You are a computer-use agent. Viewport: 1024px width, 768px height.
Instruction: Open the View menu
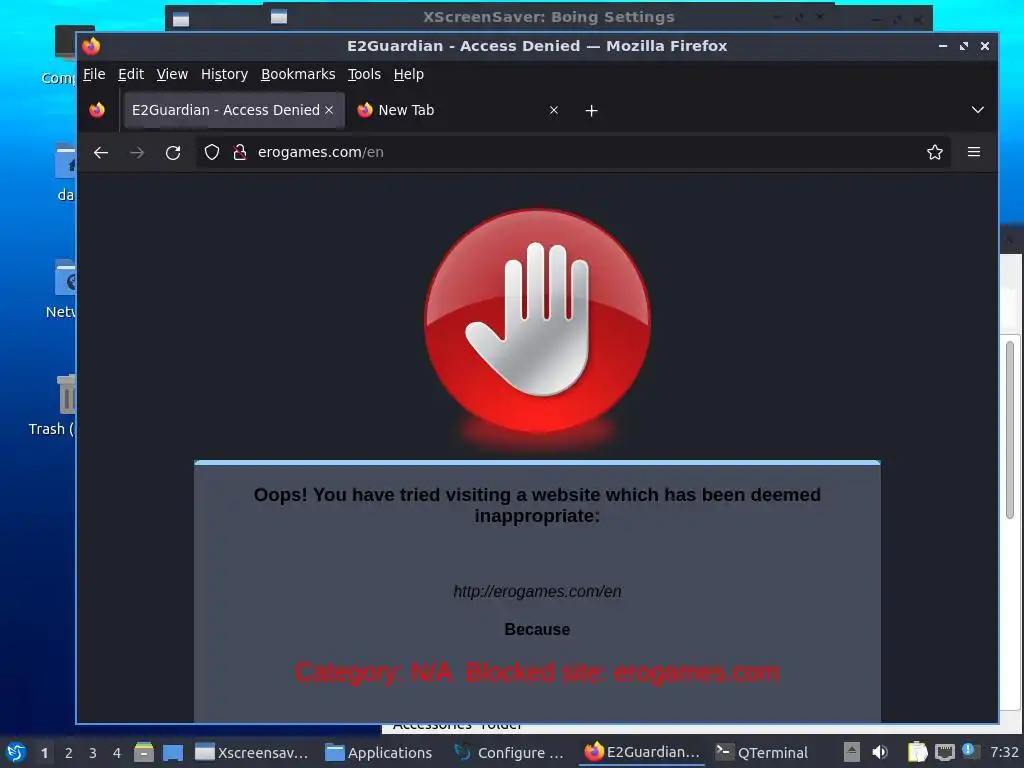[172, 74]
